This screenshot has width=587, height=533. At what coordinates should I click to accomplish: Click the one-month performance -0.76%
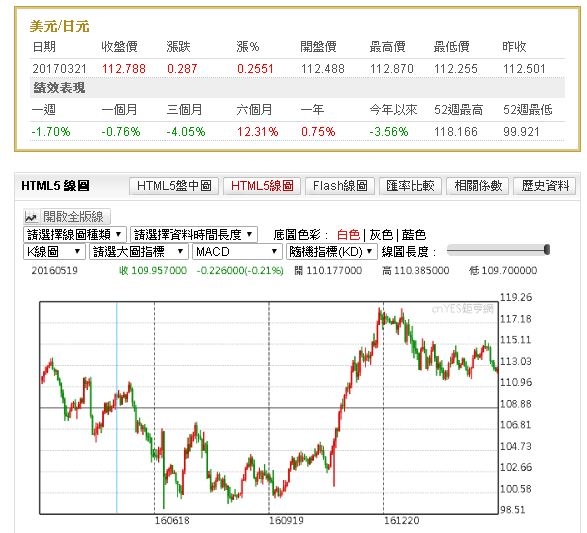121,132
